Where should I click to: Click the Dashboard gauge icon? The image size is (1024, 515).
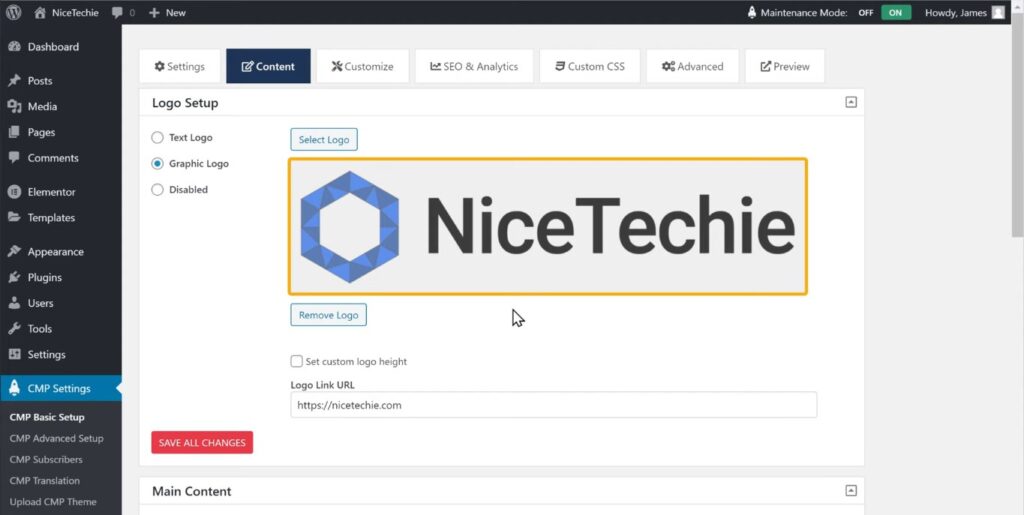(x=14, y=47)
